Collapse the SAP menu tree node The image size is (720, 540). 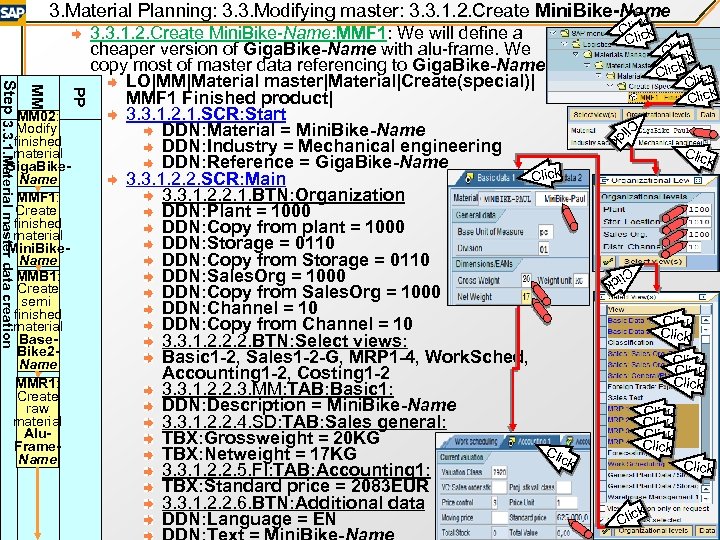pyautogui.click(x=554, y=34)
